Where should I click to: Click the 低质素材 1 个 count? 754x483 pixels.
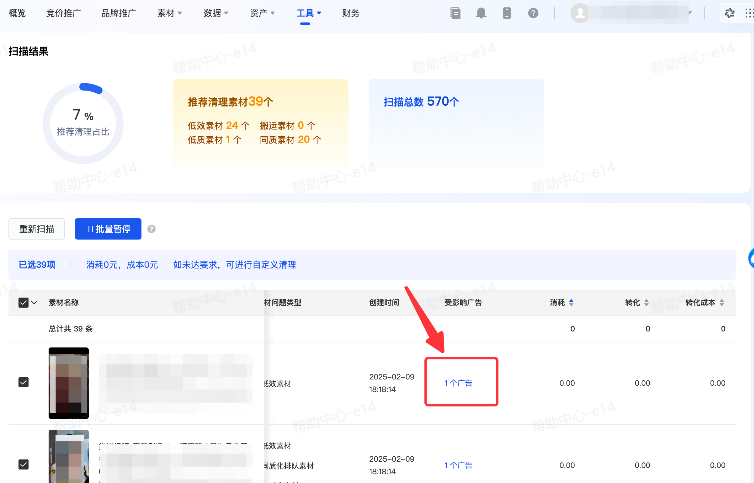click(214, 140)
